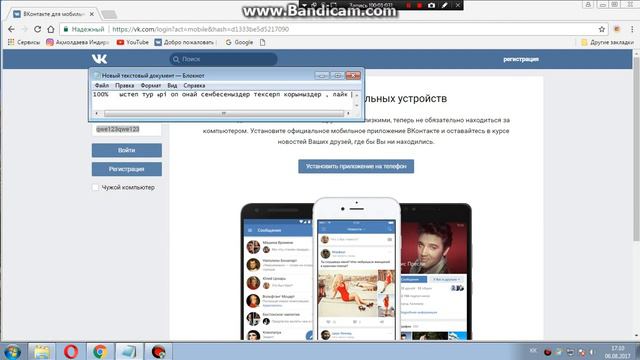640x360 pixels.
Task: Click the Chrome profile button in title bar
Action: (x=588, y=4)
